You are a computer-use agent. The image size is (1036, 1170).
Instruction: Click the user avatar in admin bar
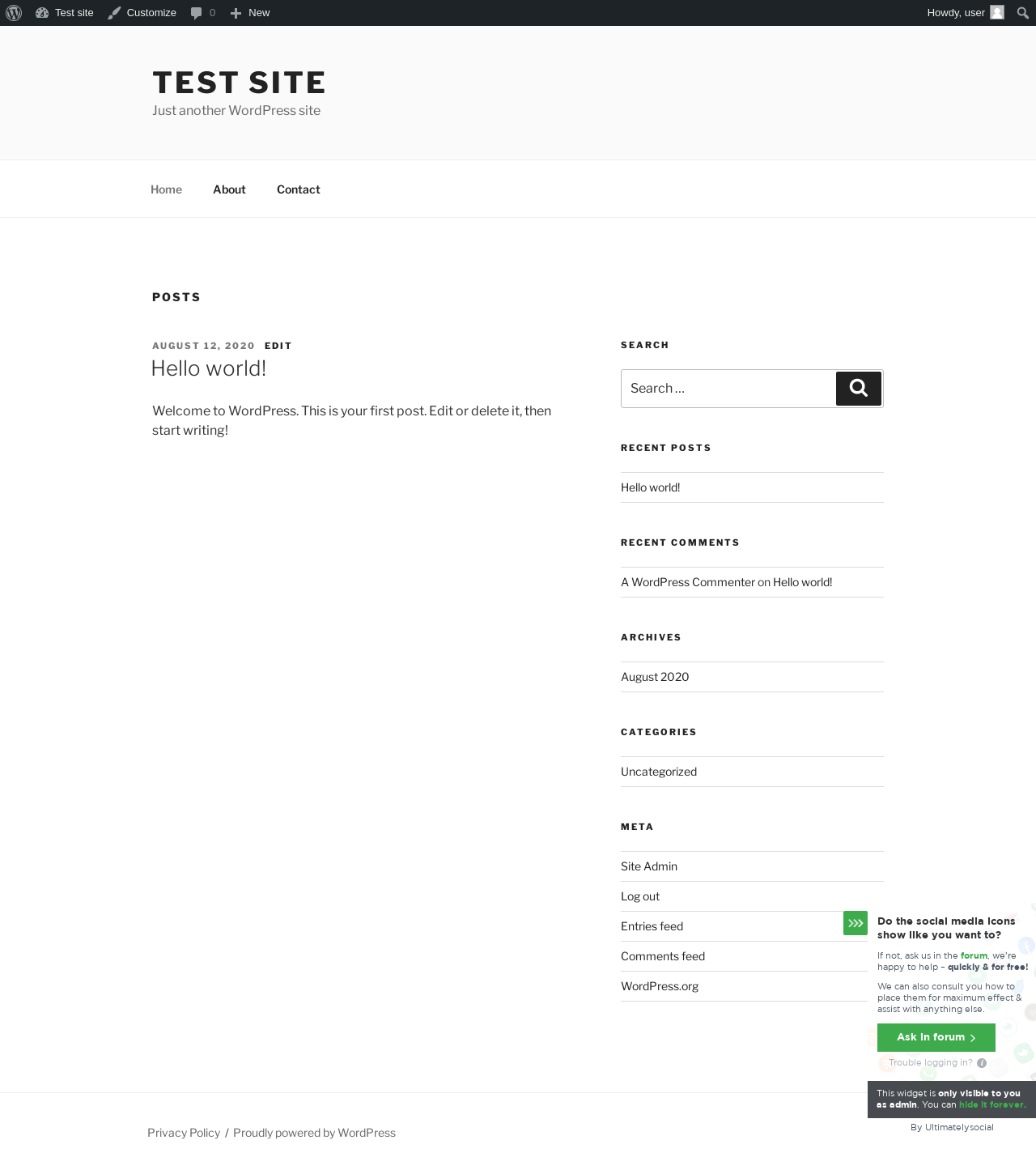[x=997, y=13]
